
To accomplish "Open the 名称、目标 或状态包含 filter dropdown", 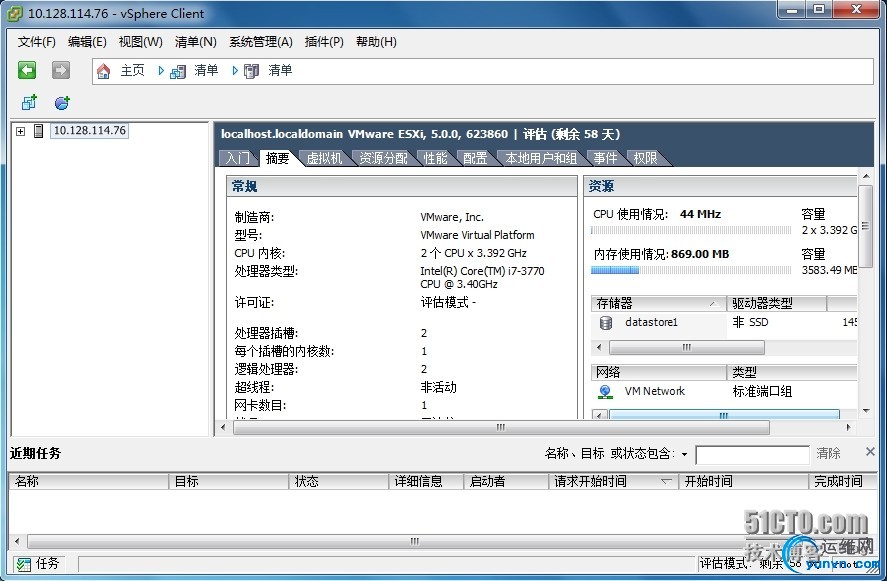I will (684, 454).
